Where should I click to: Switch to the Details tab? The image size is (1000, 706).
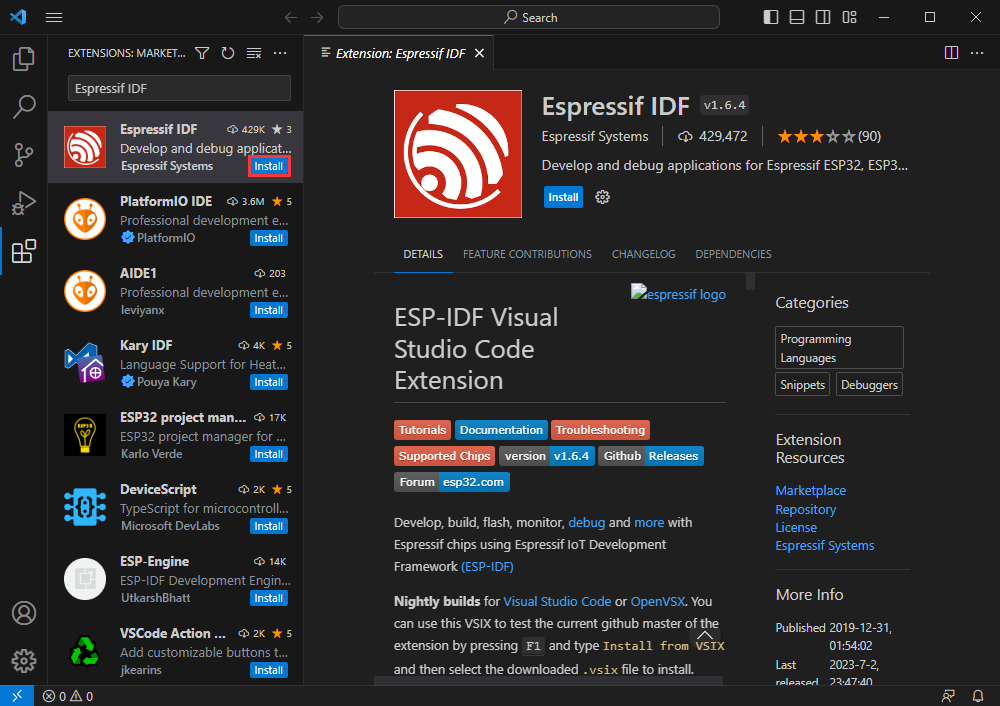click(423, 254)
